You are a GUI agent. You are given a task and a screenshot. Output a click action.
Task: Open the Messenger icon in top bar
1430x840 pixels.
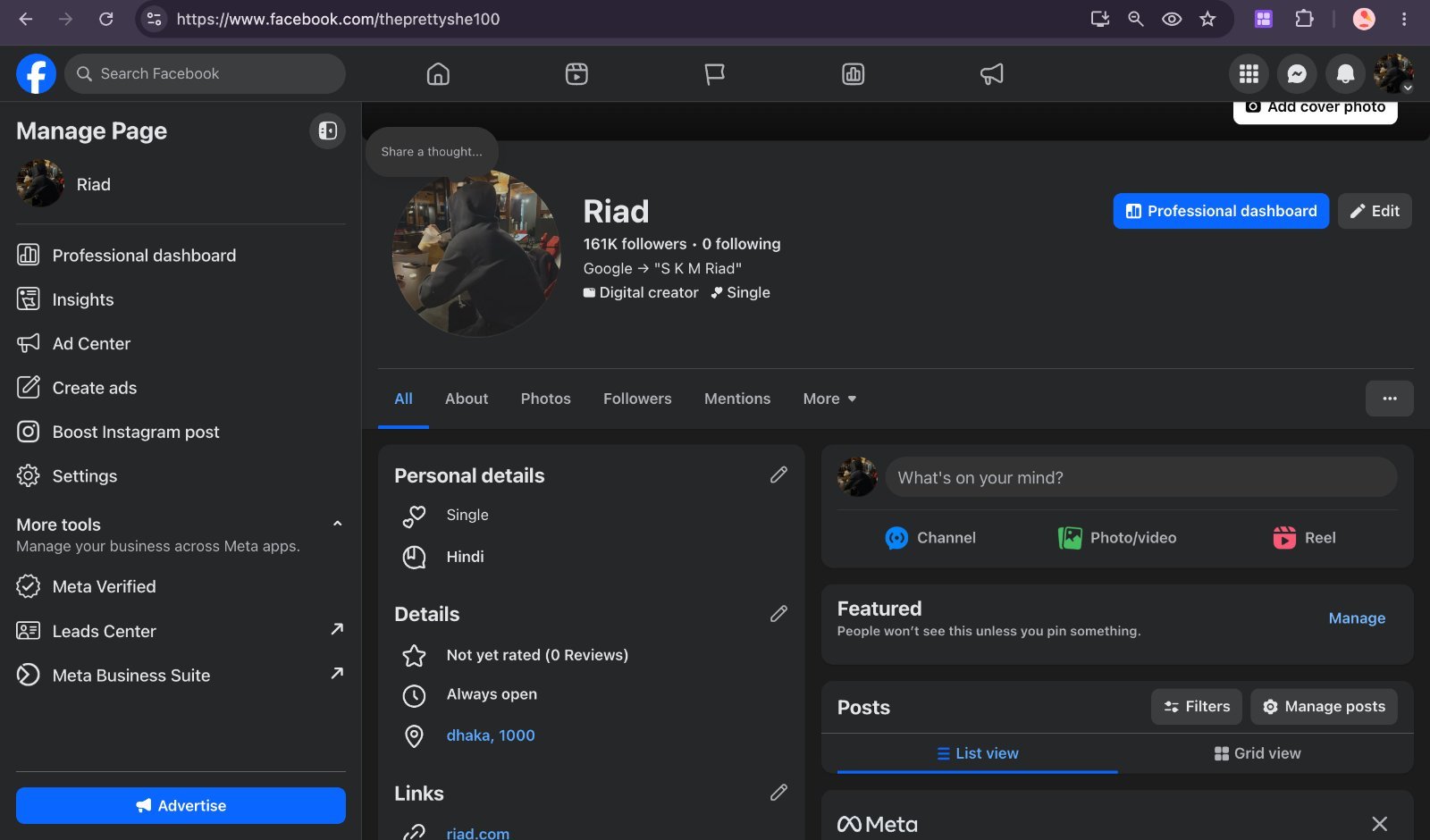(1297, 74)
